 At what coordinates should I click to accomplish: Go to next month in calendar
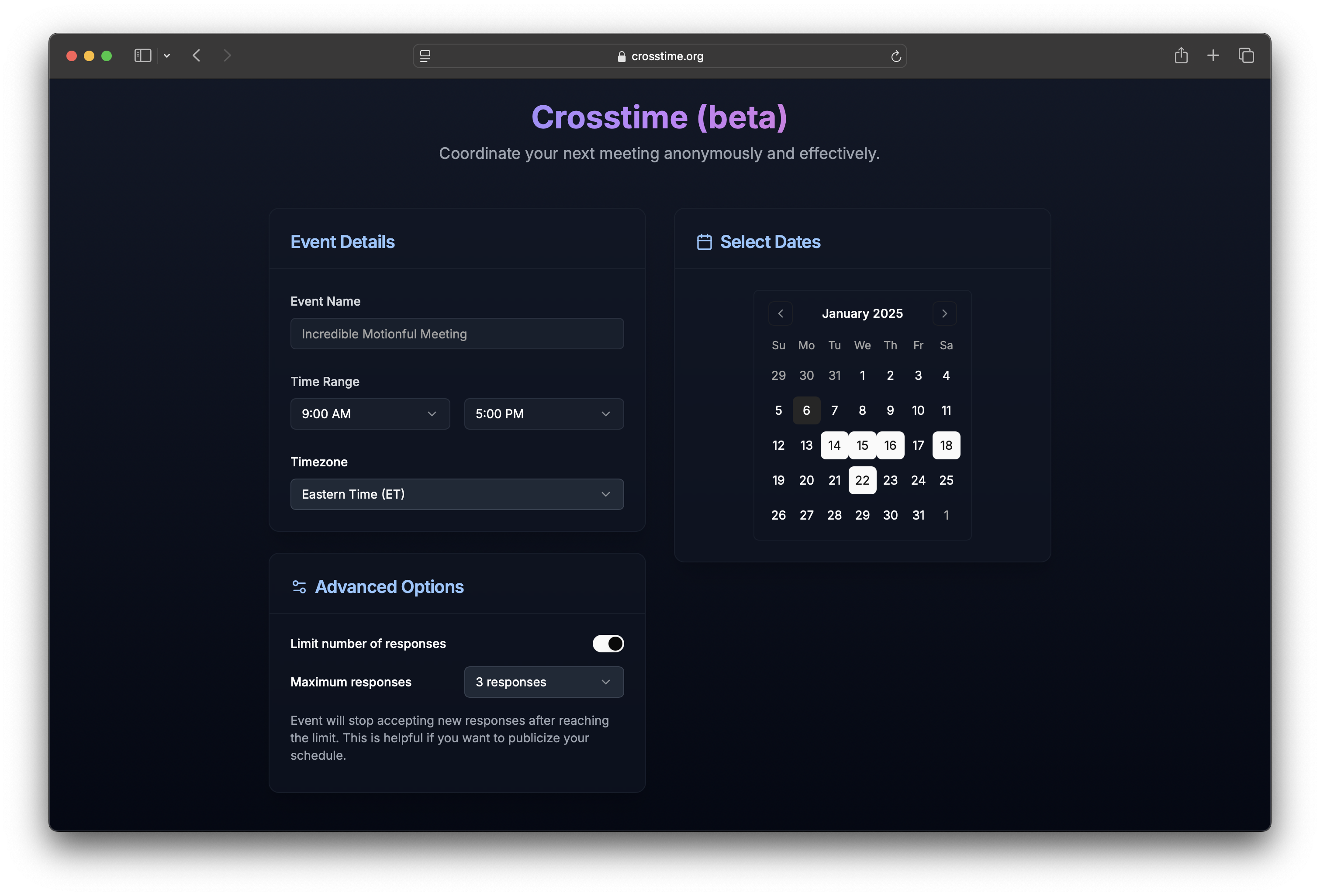pyautogui.click(x=944, y=314)
